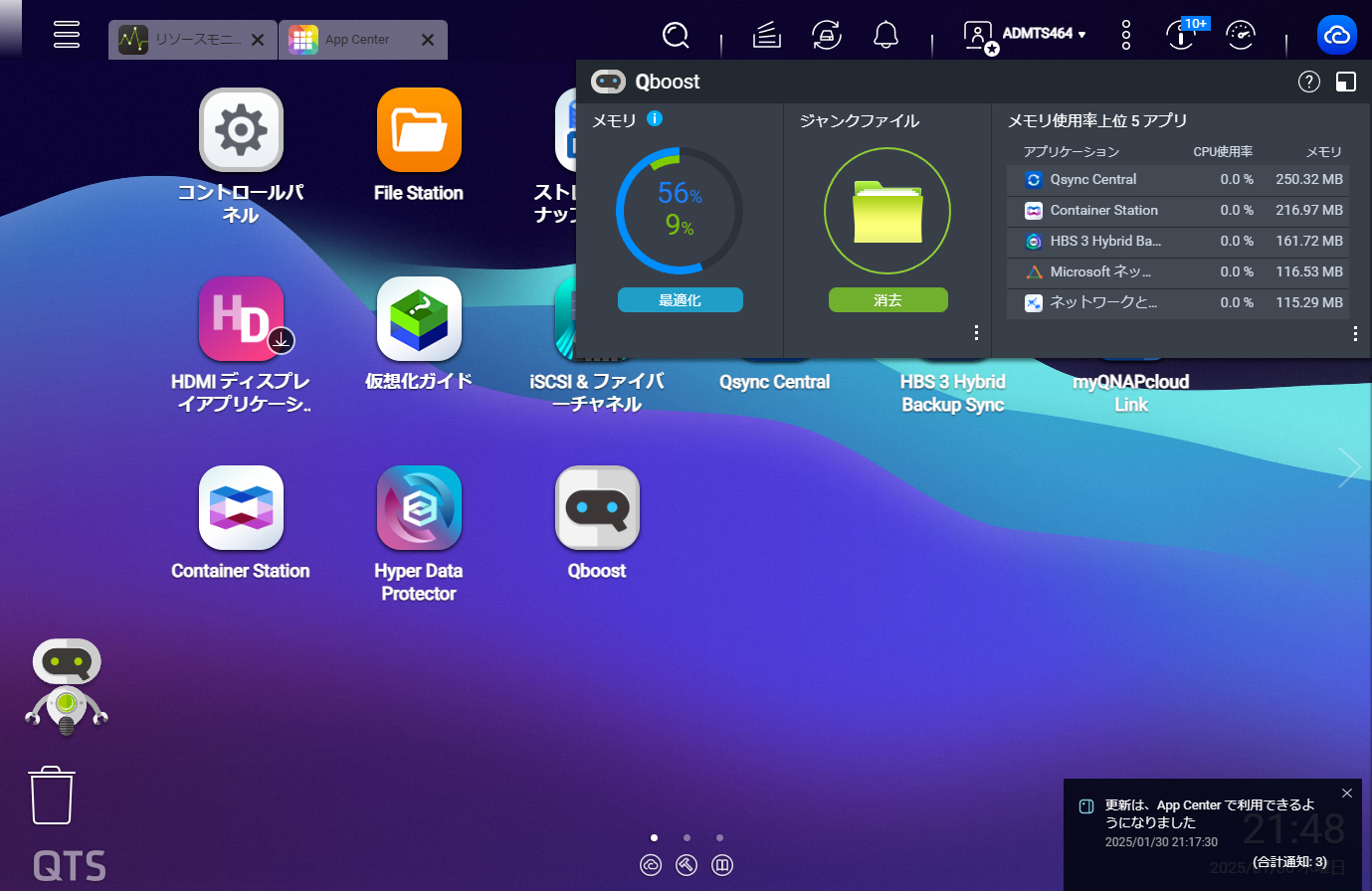Launch File Station from desktop
The width and height of the screenshot is (1372, 891).
click(x=419, y=130)
